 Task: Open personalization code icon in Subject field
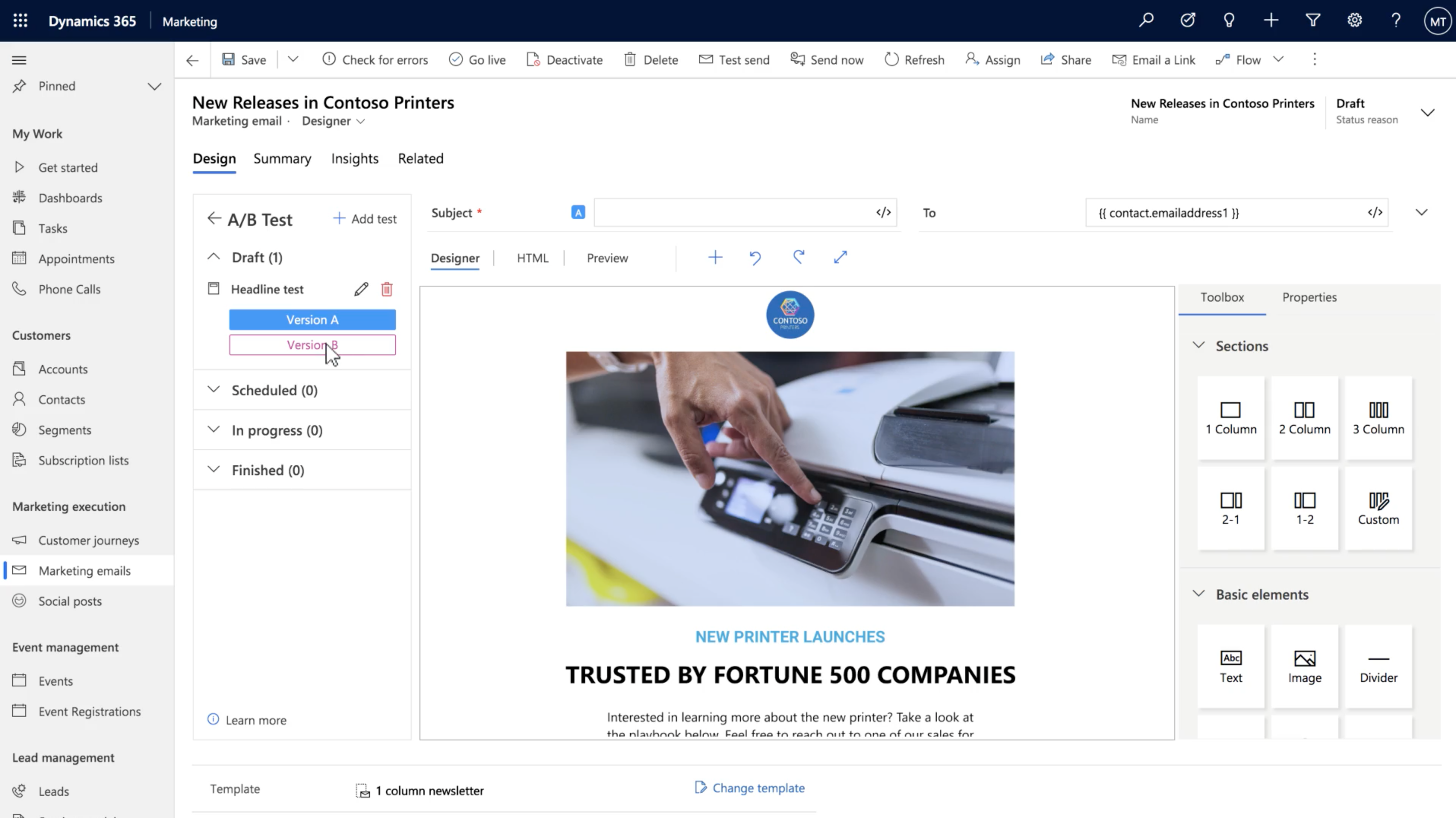click(884, 212)
